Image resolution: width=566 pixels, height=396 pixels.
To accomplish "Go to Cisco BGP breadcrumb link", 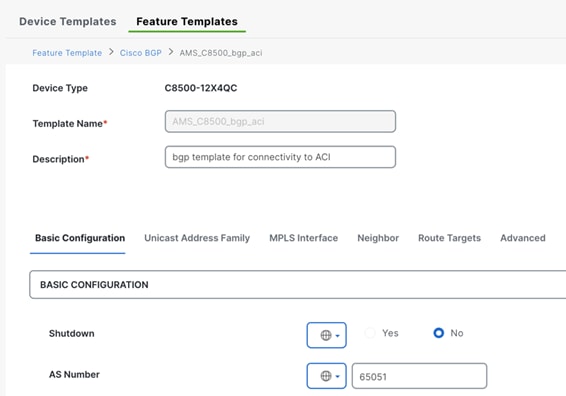I will (140, 53).
